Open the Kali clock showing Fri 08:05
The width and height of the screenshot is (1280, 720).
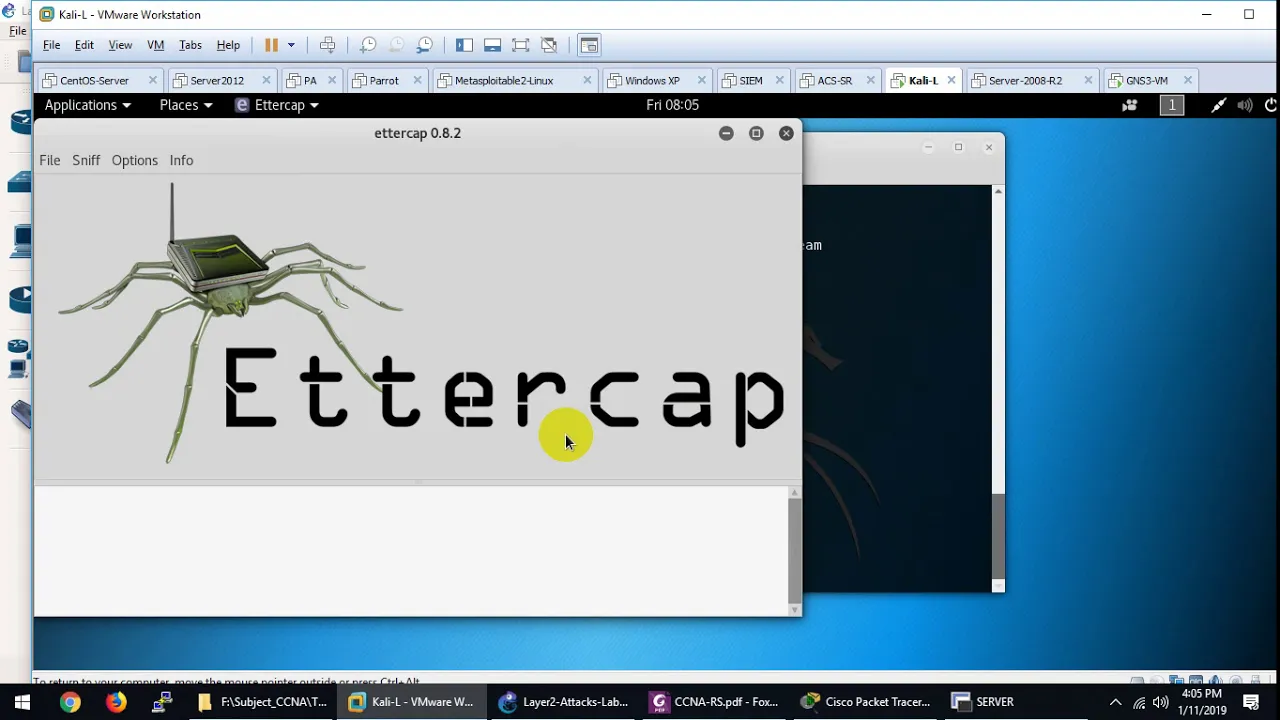[672, 105]
